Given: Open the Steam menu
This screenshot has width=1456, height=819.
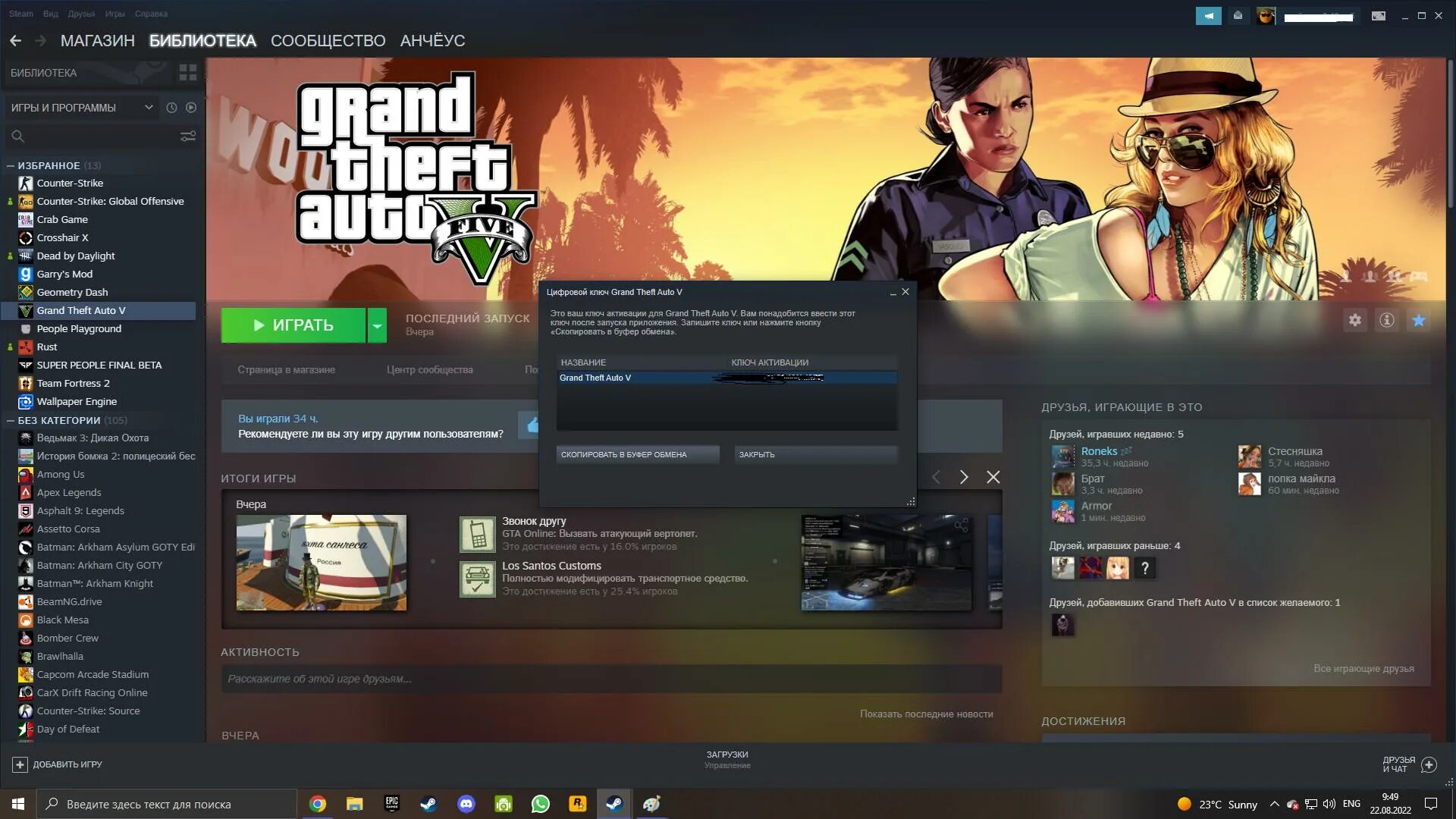Looking at the screenshot, I should click(21, 14).
